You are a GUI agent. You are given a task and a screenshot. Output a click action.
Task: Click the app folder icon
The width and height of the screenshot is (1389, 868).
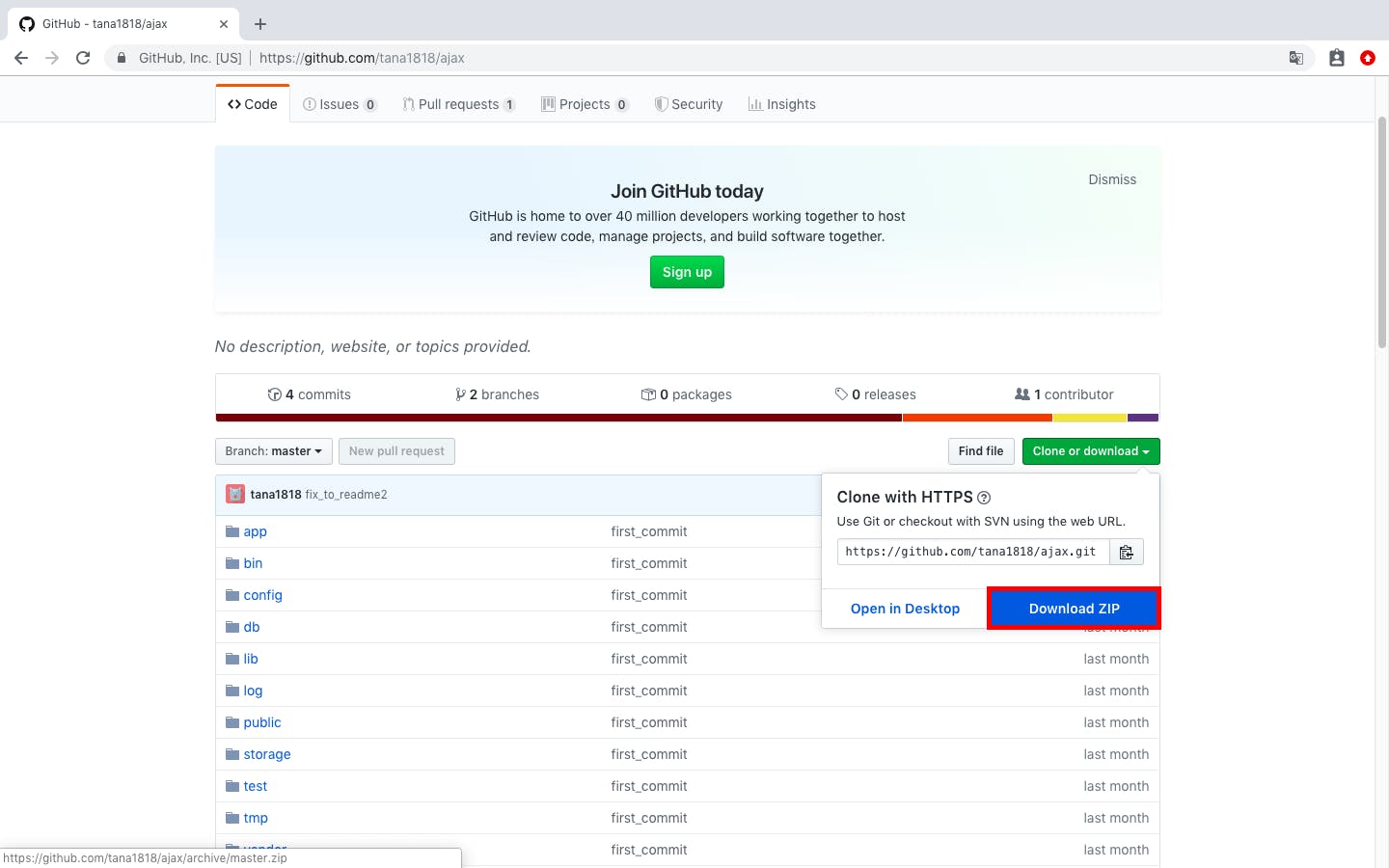tap(232, 531)
